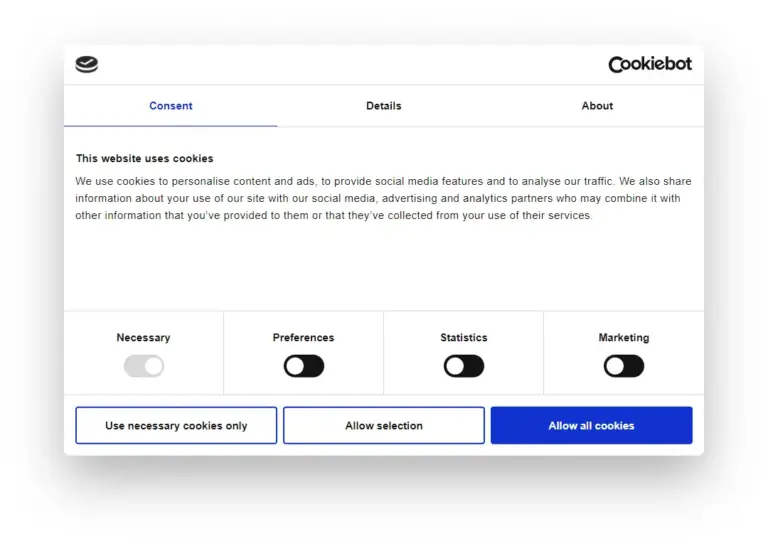Viewport: 768px width, 546px height.
Task: Turn on the Statistics cookies switch
Action: coord(464,366)
